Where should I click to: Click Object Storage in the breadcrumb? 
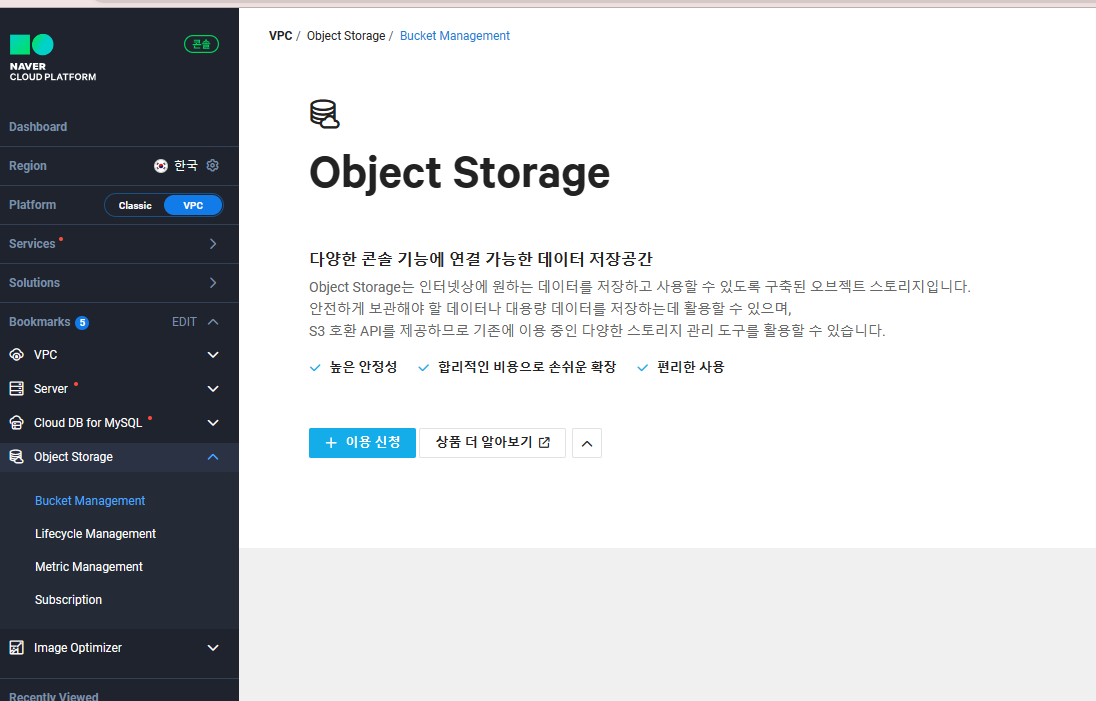click(x=346, y=36)
